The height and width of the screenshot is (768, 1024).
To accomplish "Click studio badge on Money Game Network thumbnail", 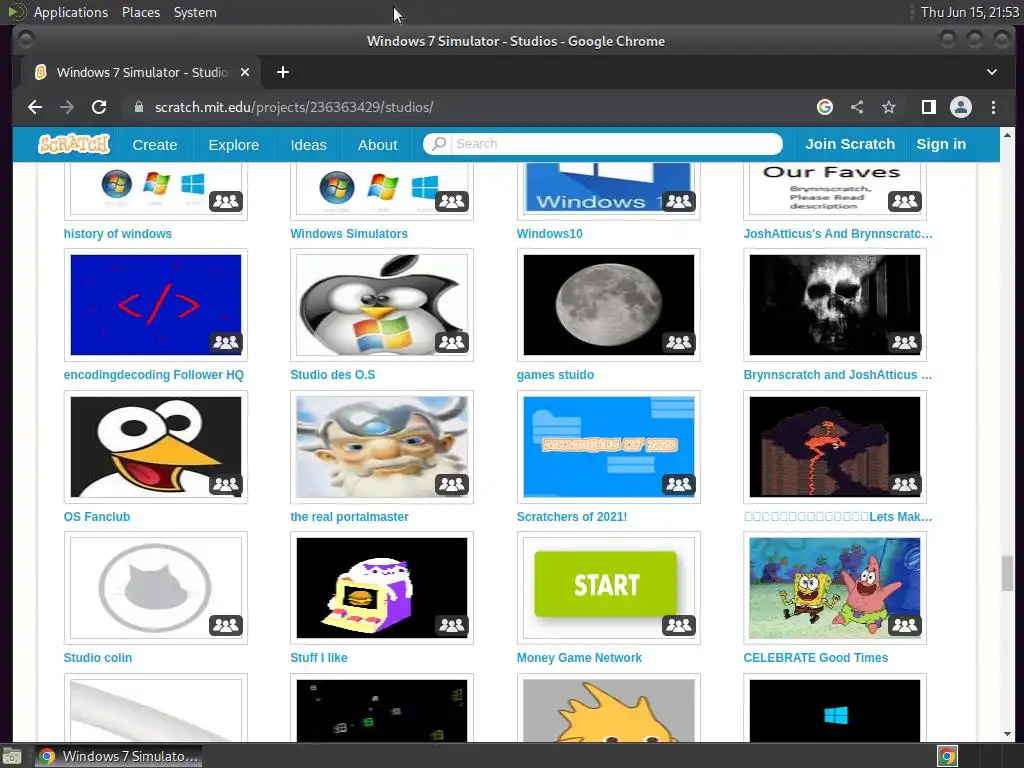I will pyautogui.click(x=679, y=625).
